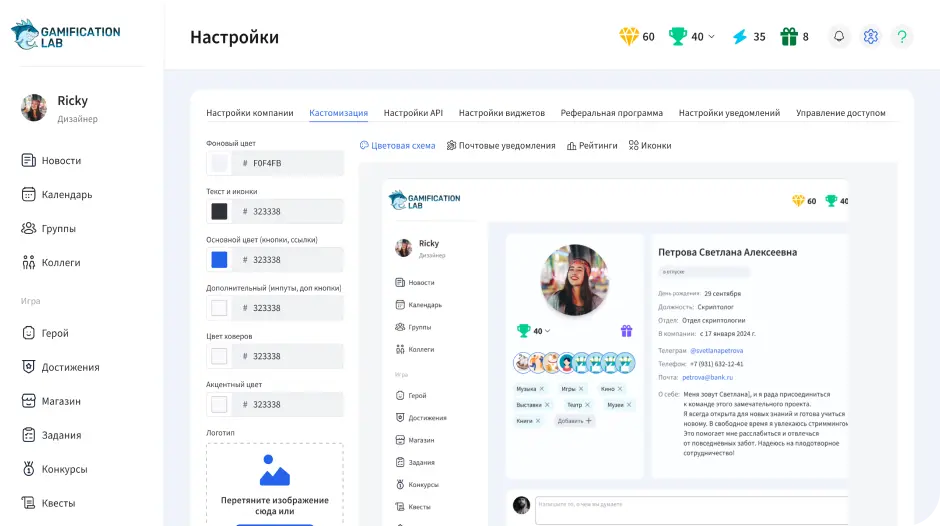
Task: Open the @svetlanapetrova Telegram link
Action: tap(716, 350)
